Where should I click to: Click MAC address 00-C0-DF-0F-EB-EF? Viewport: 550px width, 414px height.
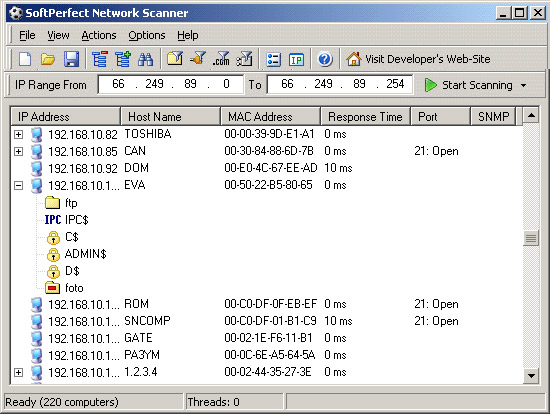click(270, 304)
